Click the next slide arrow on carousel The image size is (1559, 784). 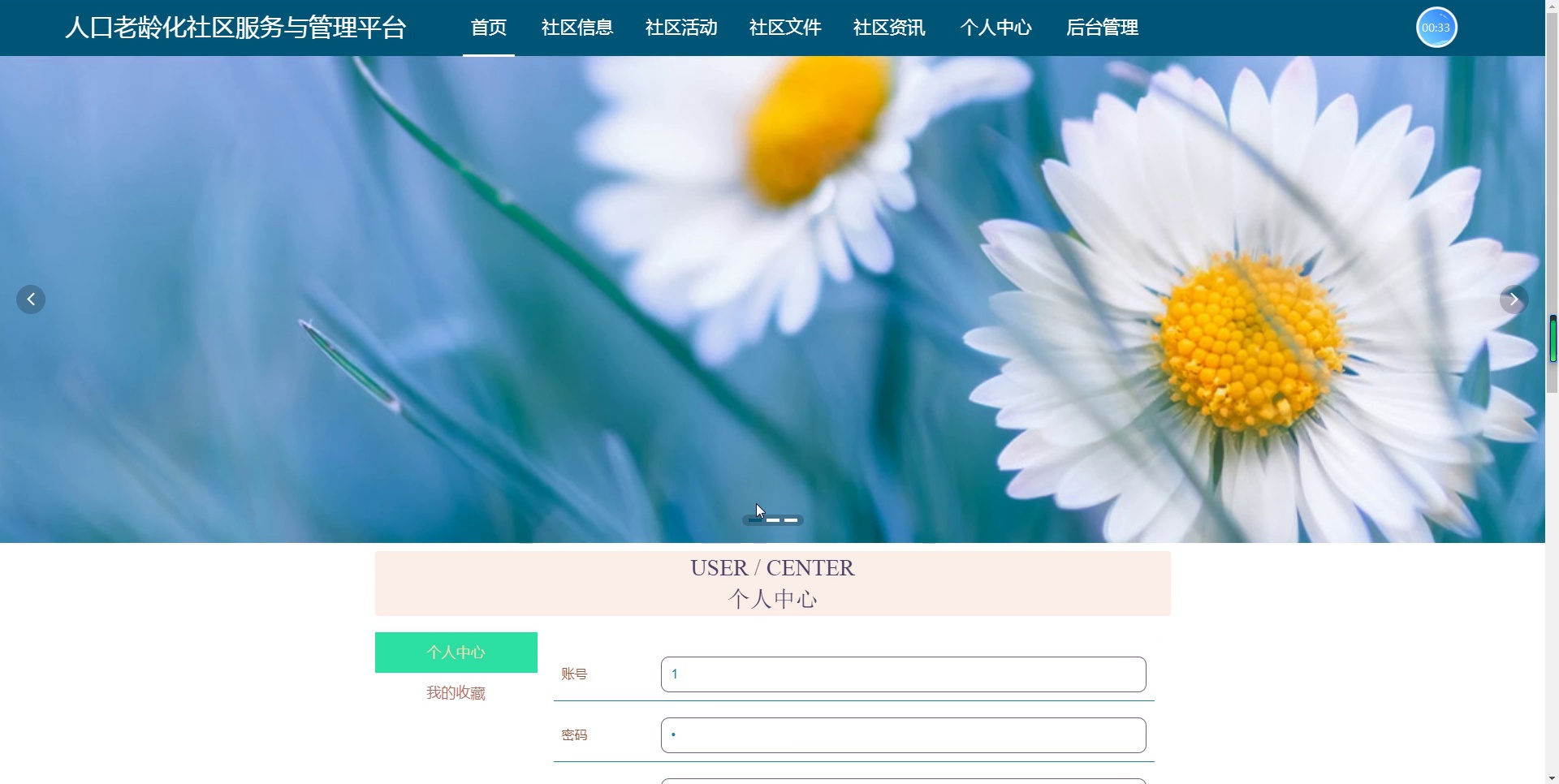(1514, 299)
